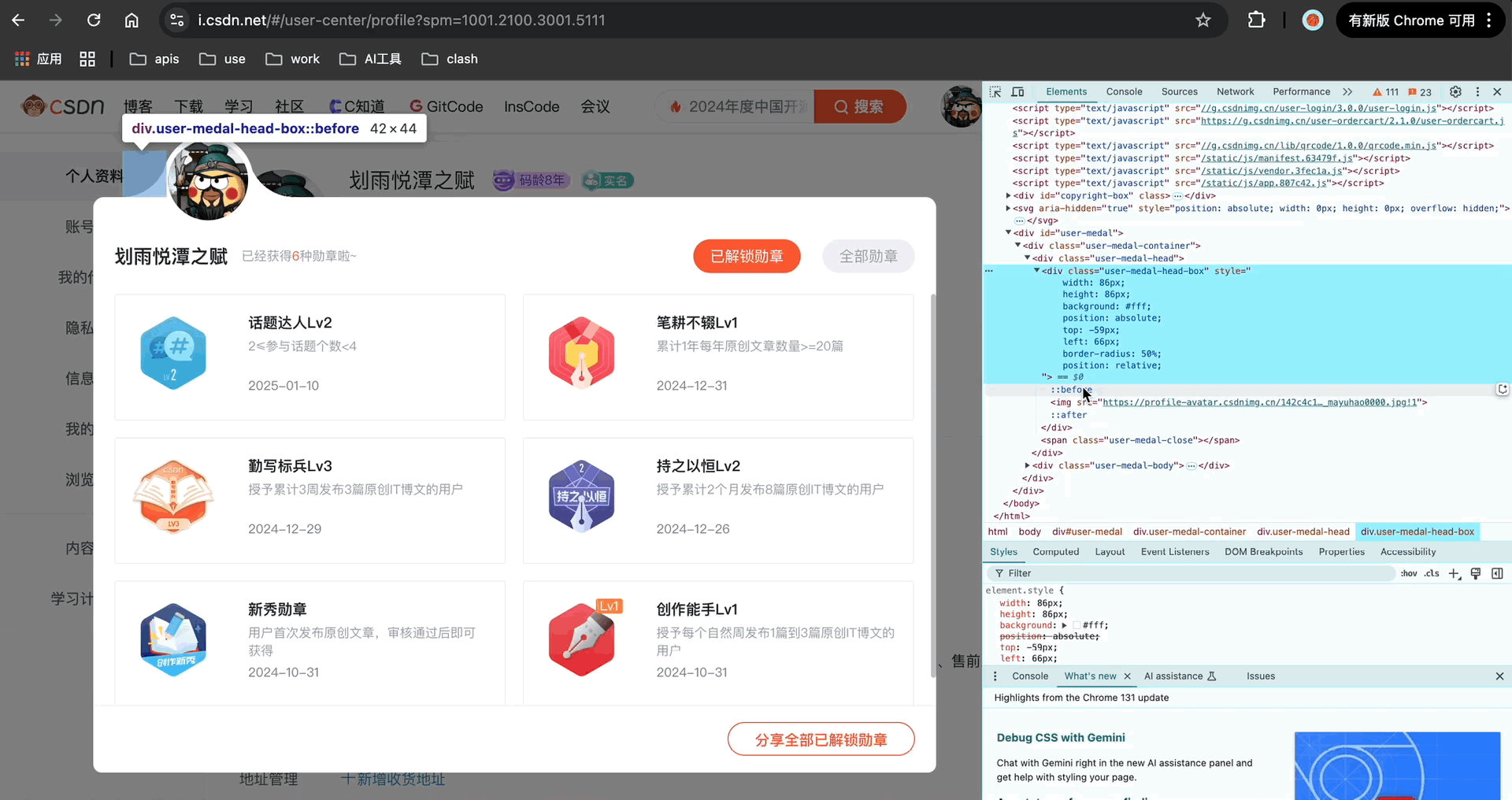Click the 笔耕不辍Lv1 medal icon

pos(581,353)
